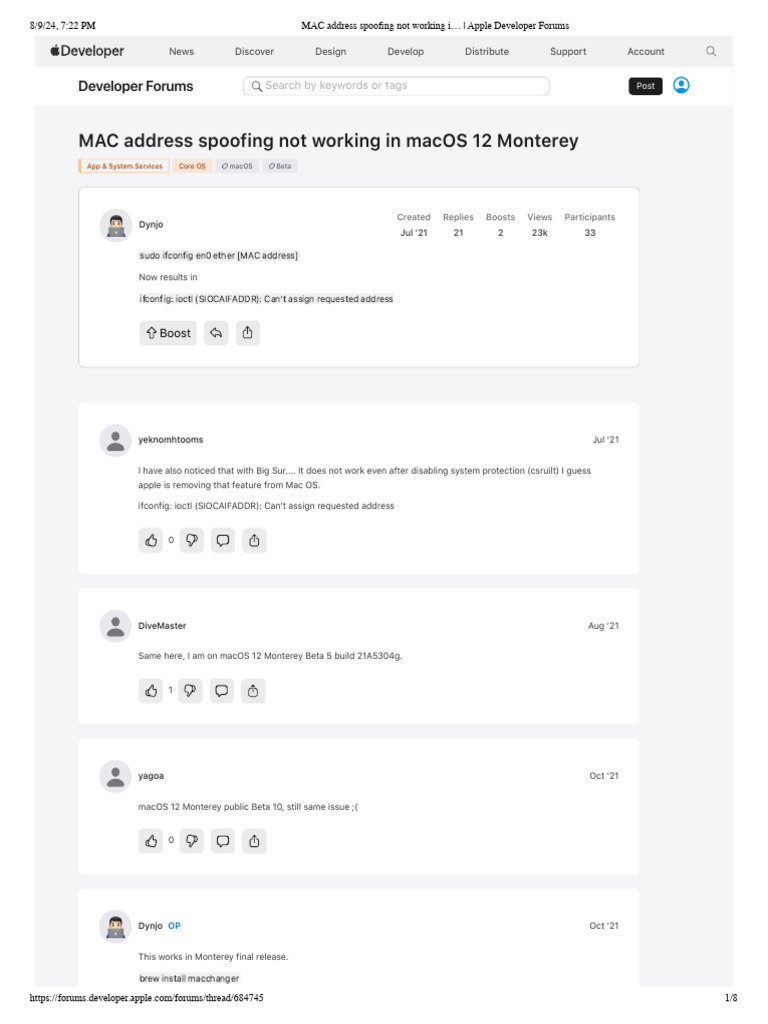Open the user profile icon beside Post
This screenshot has width=768, height=1024.
[681, 85]
